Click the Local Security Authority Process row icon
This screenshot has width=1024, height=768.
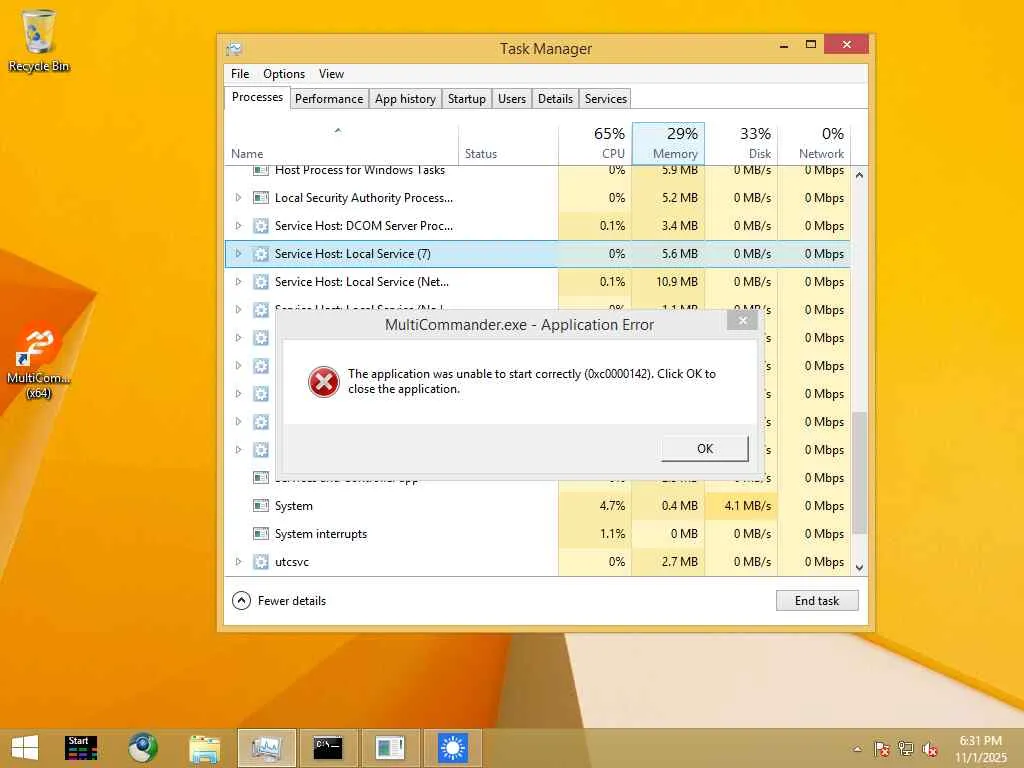click(x=261, y=198)
